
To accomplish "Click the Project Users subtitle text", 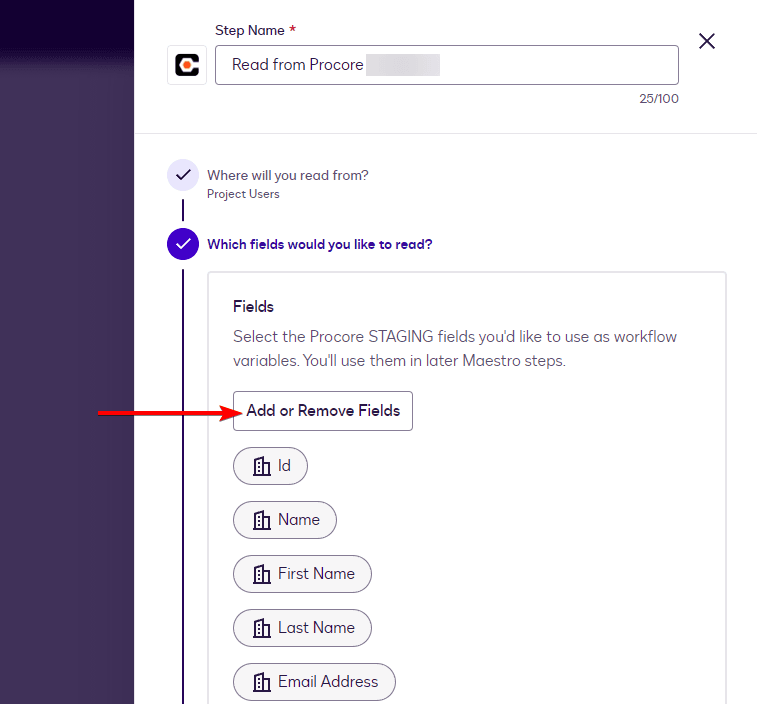I will 243,194.
